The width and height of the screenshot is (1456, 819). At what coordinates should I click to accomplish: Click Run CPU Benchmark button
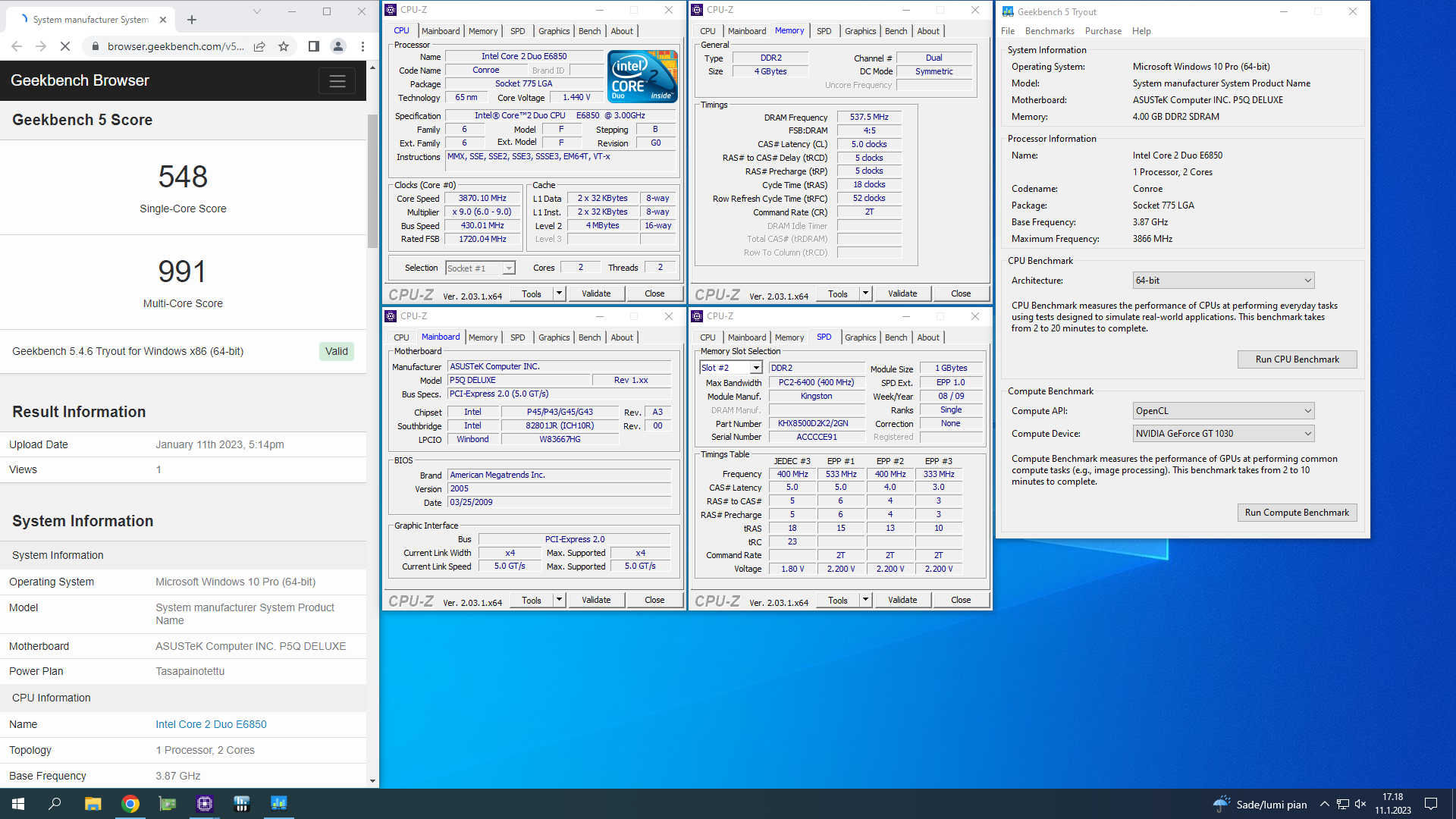[x=1297, y=359]
